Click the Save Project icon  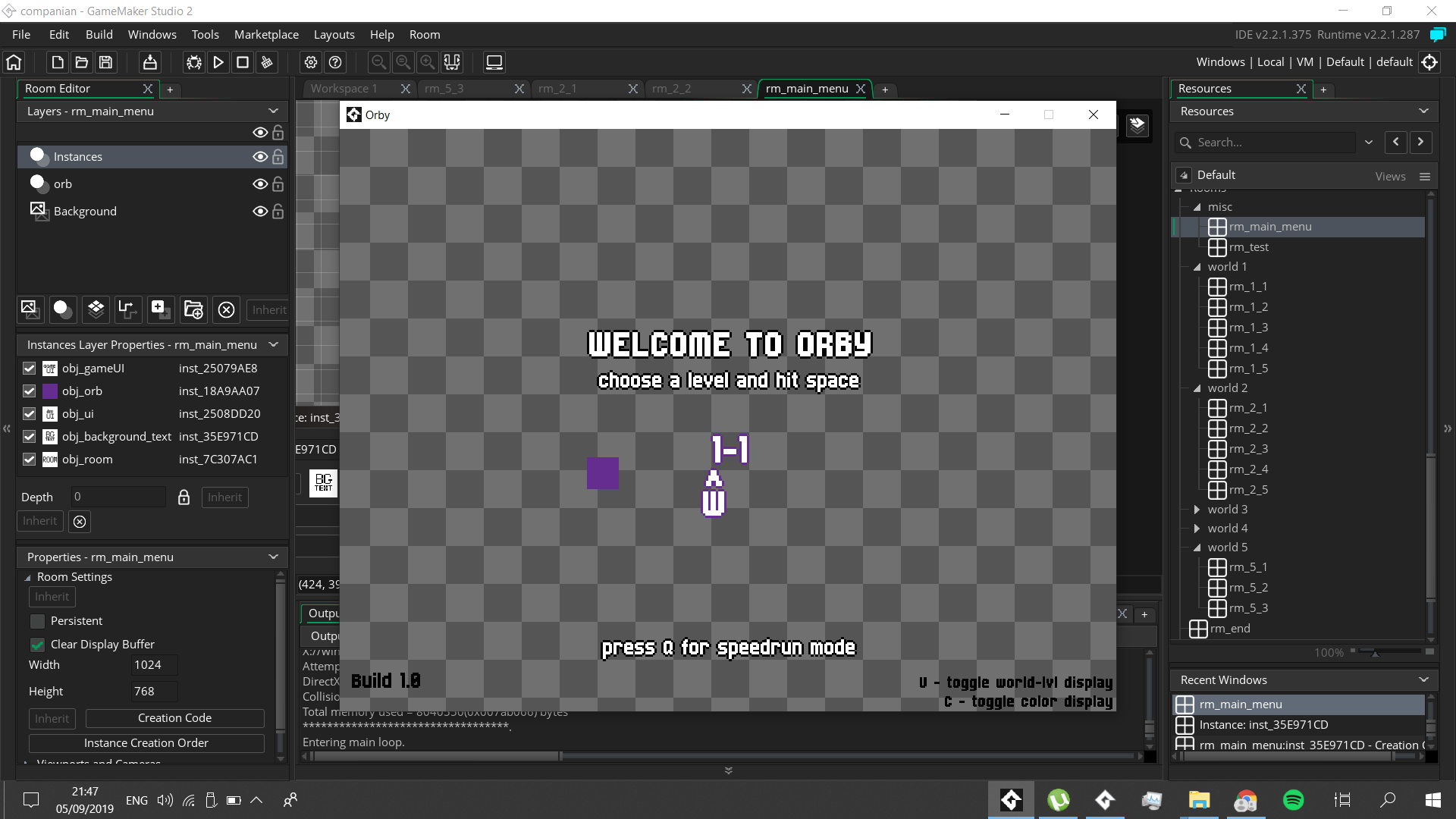(106, 62)
